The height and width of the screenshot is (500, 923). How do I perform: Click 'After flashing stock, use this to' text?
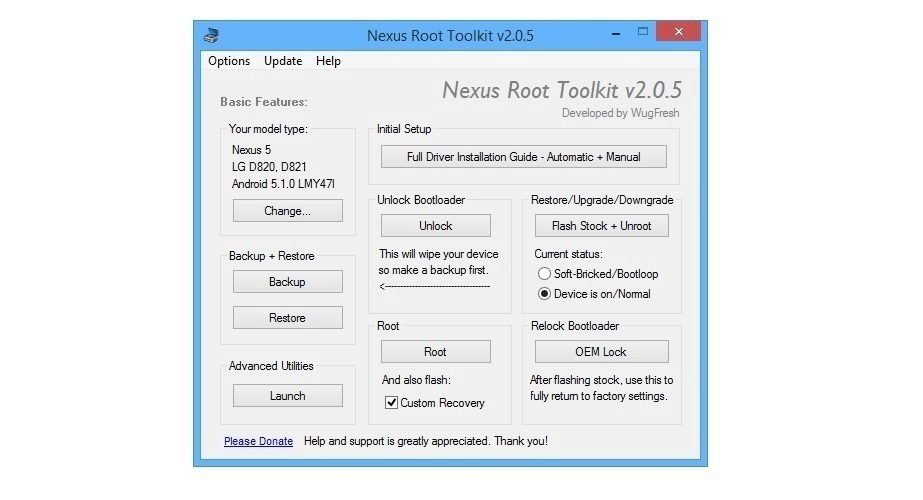tap(602, 380)
